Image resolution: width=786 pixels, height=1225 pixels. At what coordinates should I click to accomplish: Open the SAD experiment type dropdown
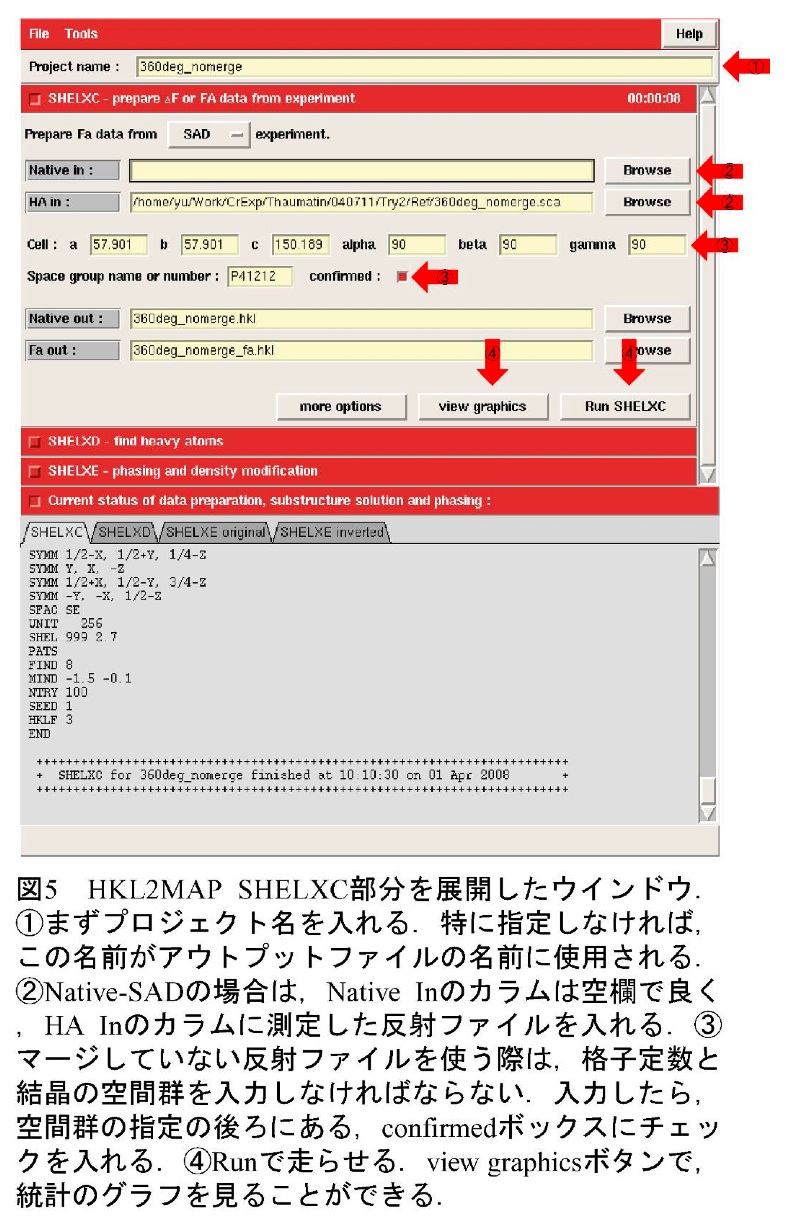pos(208,134)
